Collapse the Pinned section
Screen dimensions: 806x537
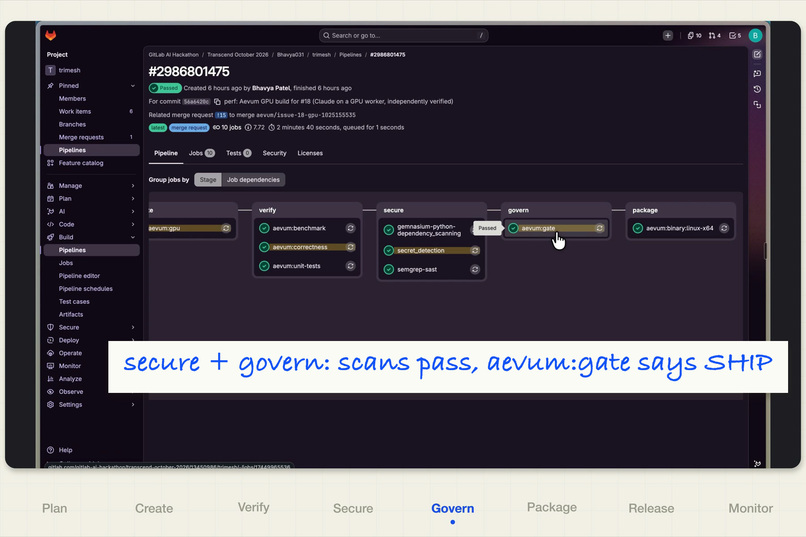click(x=133, y=86)
